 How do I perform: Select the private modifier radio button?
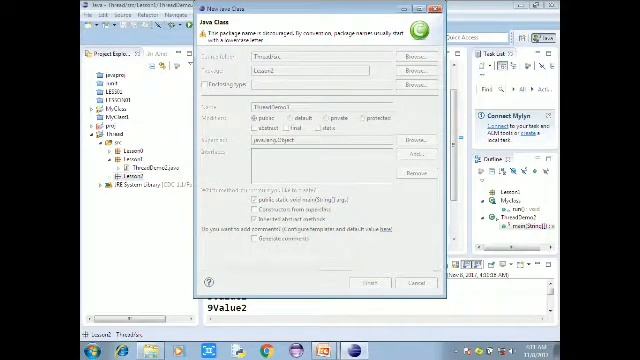click(x=325, y=118)
